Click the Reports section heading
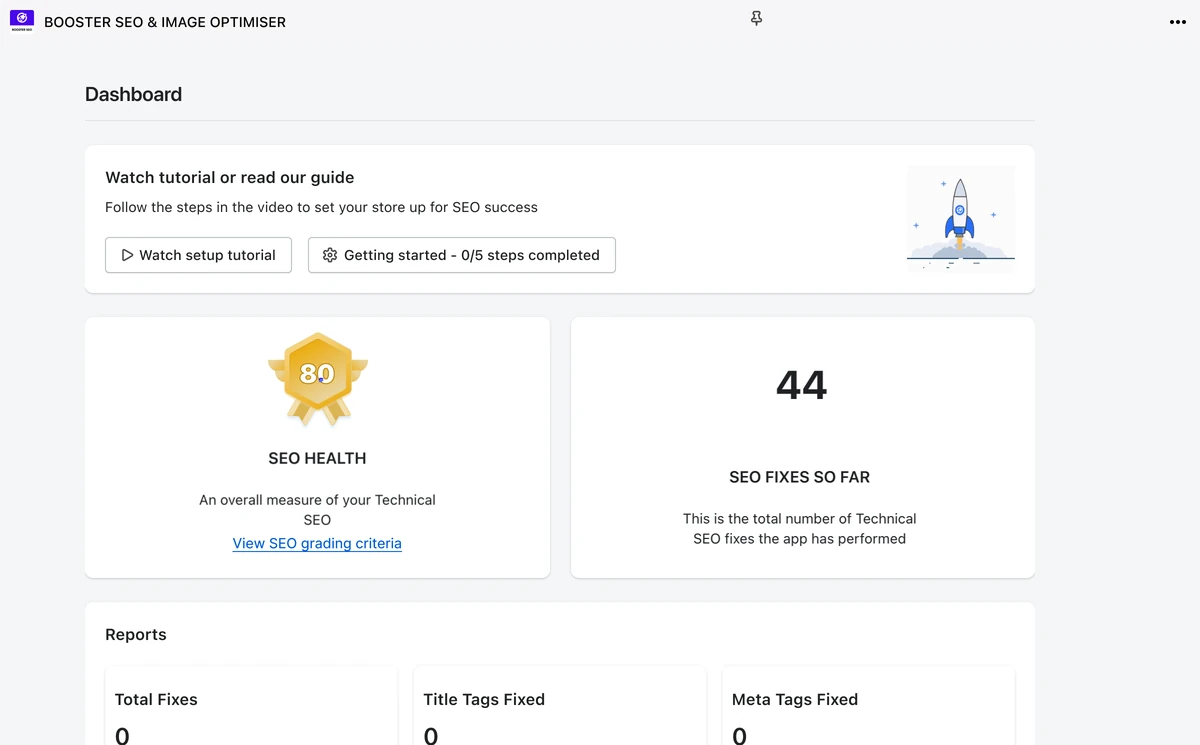Viewport: 1200px width, 745px height. (136, 635)
